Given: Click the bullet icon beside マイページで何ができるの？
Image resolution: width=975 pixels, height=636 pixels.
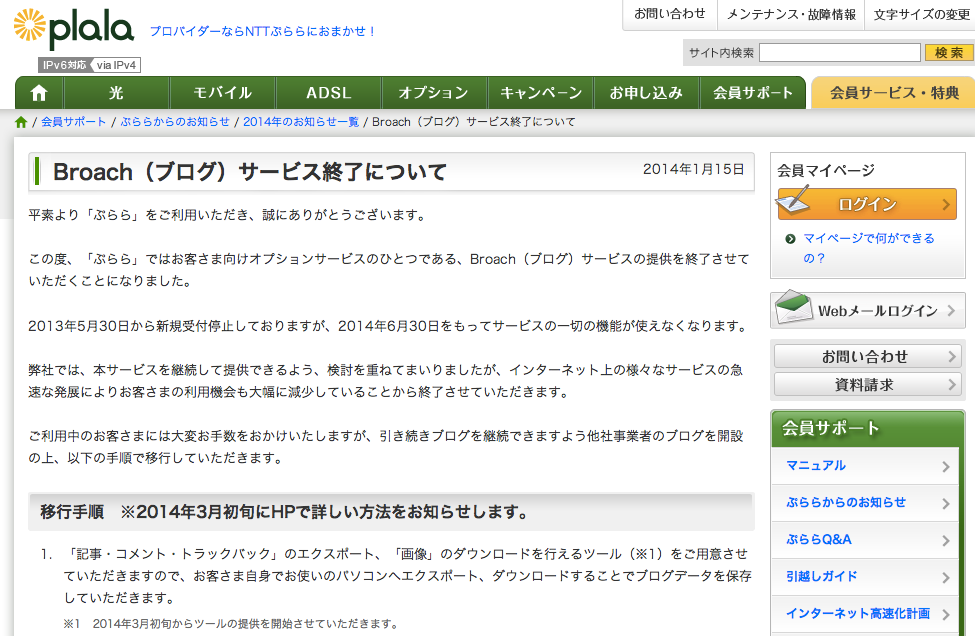Looking at the screenshot, I should (790, 239).
